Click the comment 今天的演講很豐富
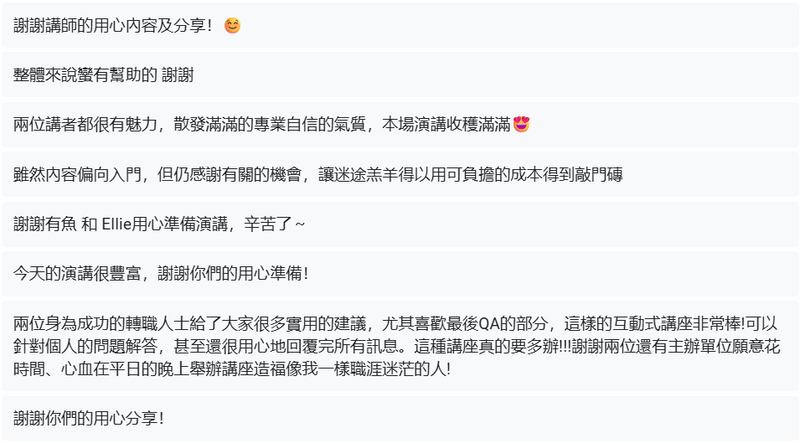 tap(160, 272)
